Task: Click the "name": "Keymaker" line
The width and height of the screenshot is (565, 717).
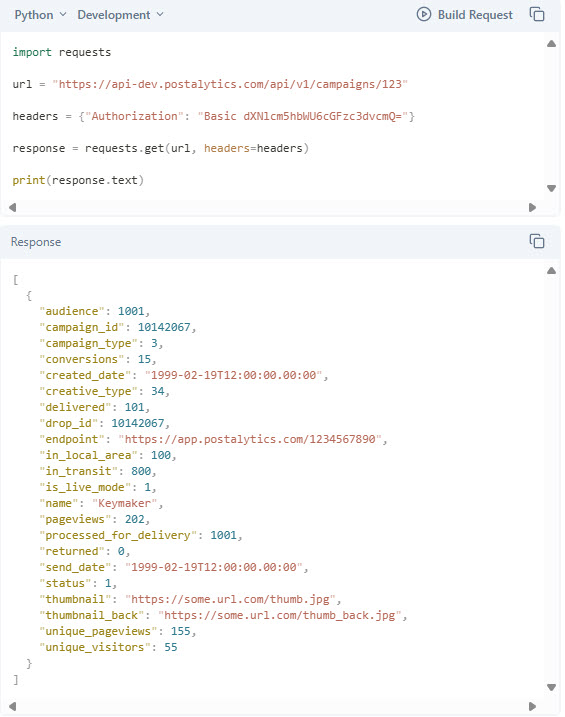Action: (x=101, y=503)
